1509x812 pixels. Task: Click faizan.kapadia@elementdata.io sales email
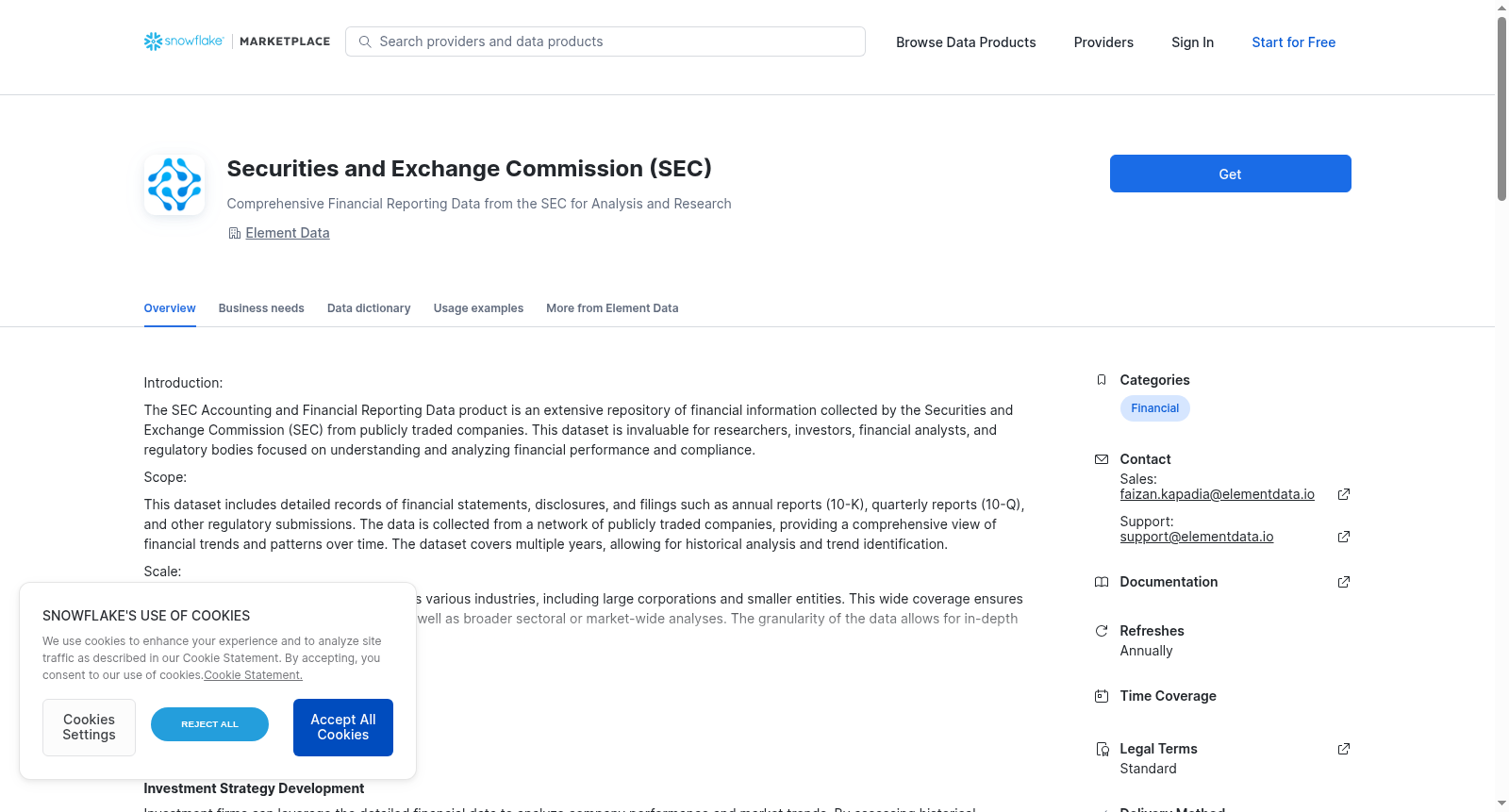coord(1217,494)
